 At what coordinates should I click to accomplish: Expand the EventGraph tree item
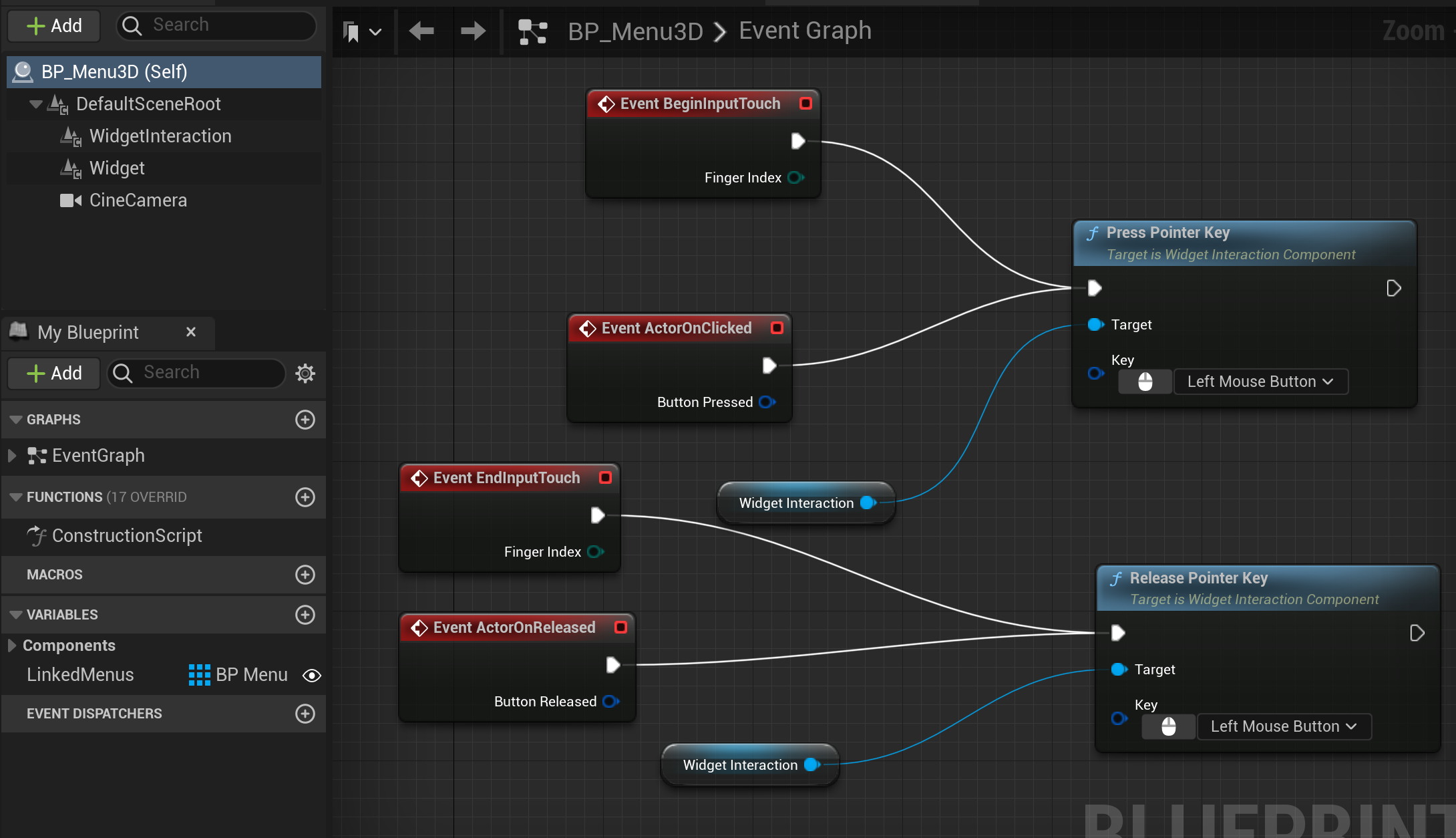tap(12, 456)
